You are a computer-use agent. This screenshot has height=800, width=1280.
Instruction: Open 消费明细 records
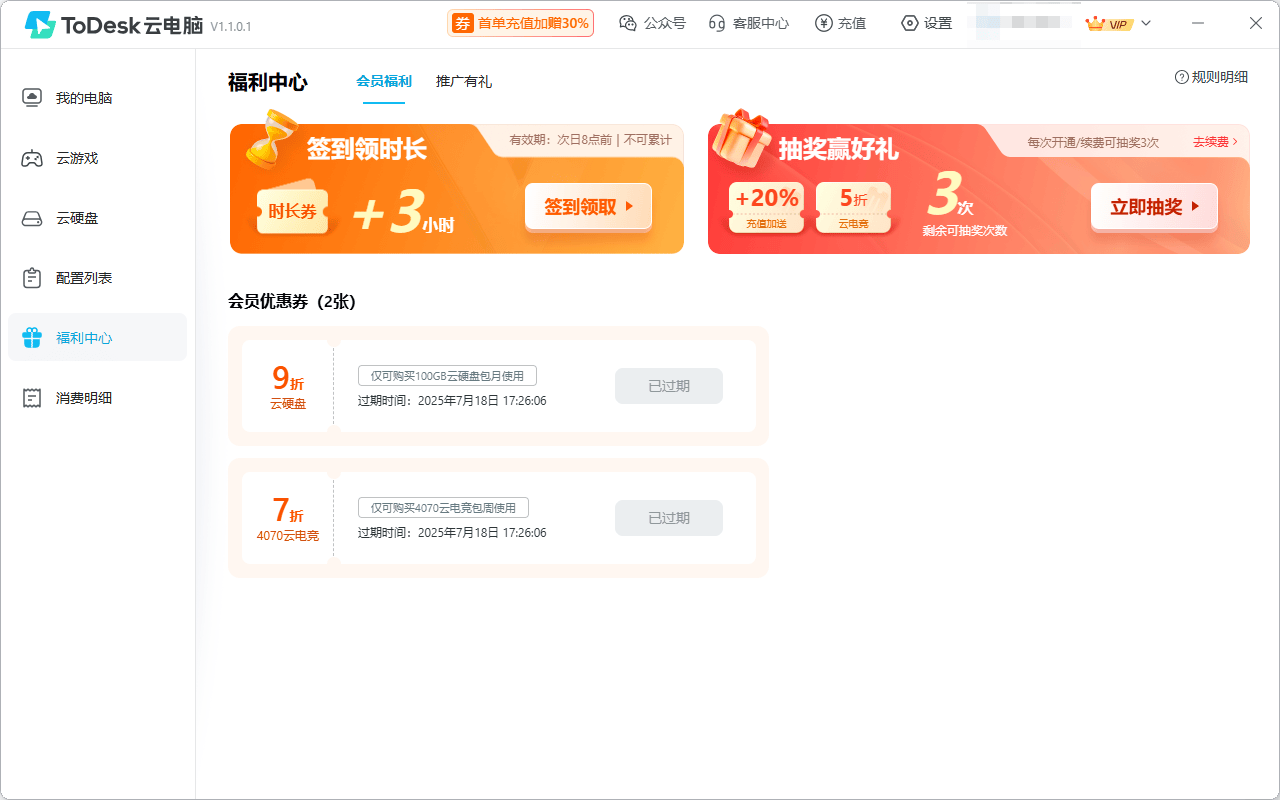click(x=85, y=397)
